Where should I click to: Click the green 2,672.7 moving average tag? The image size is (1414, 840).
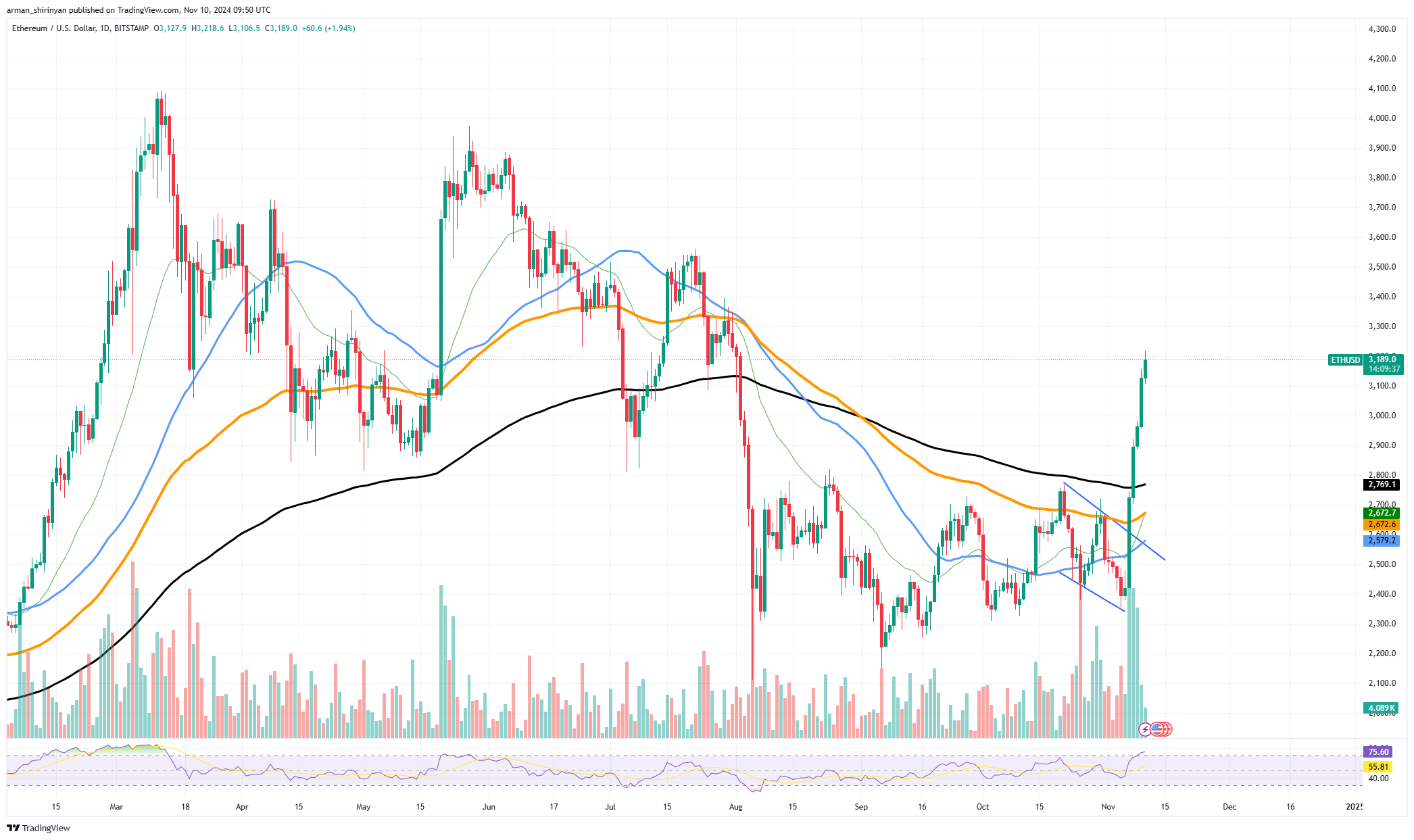click(1382, 513)
